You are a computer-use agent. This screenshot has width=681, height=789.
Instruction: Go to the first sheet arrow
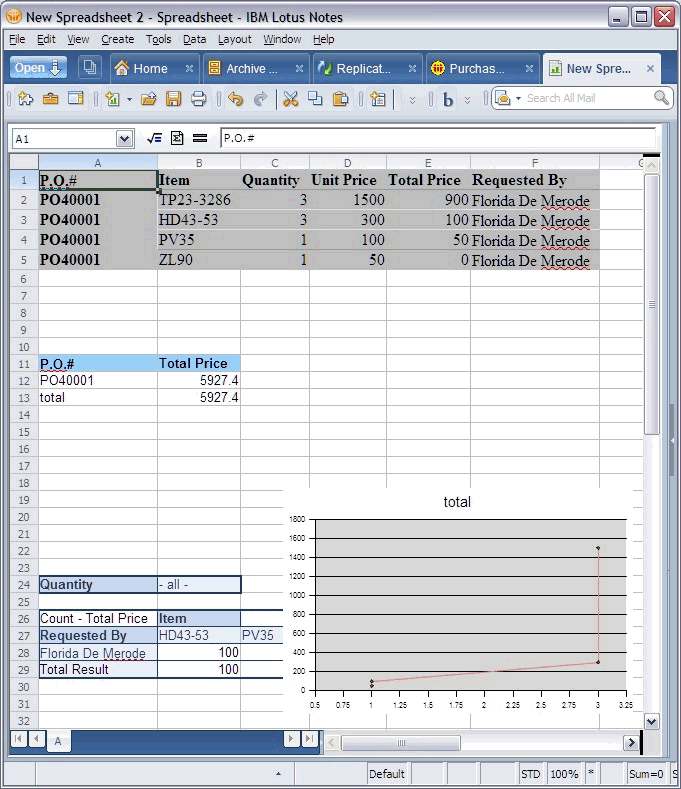point(18,739)
